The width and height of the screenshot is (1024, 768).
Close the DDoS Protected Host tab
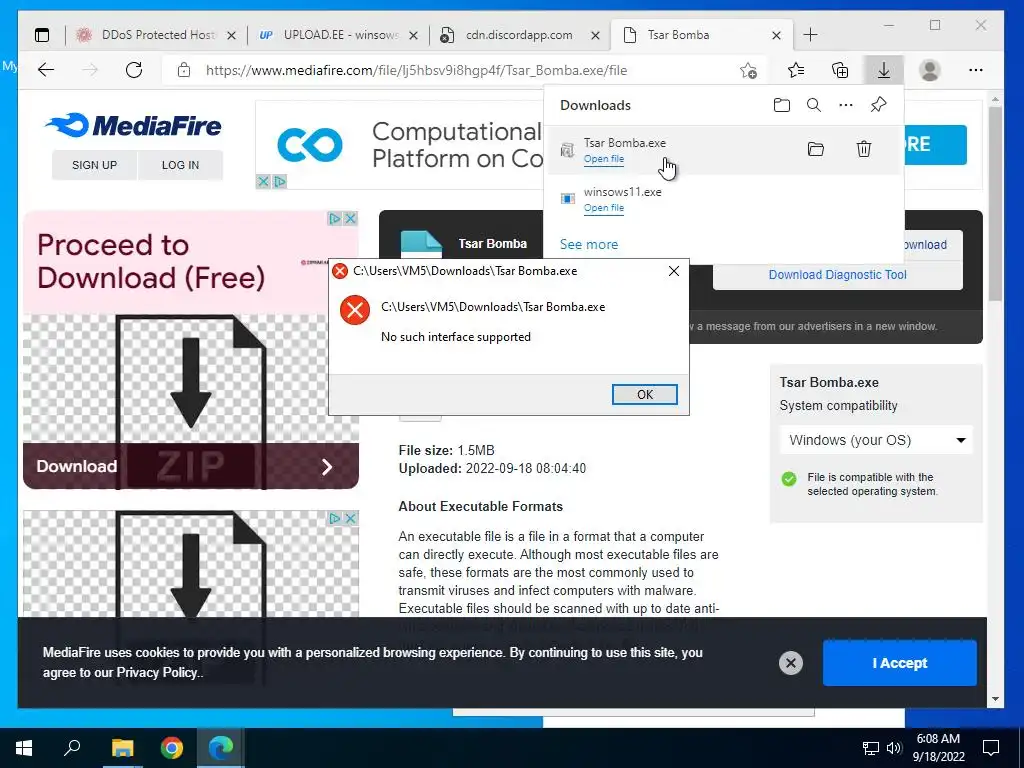231,35
